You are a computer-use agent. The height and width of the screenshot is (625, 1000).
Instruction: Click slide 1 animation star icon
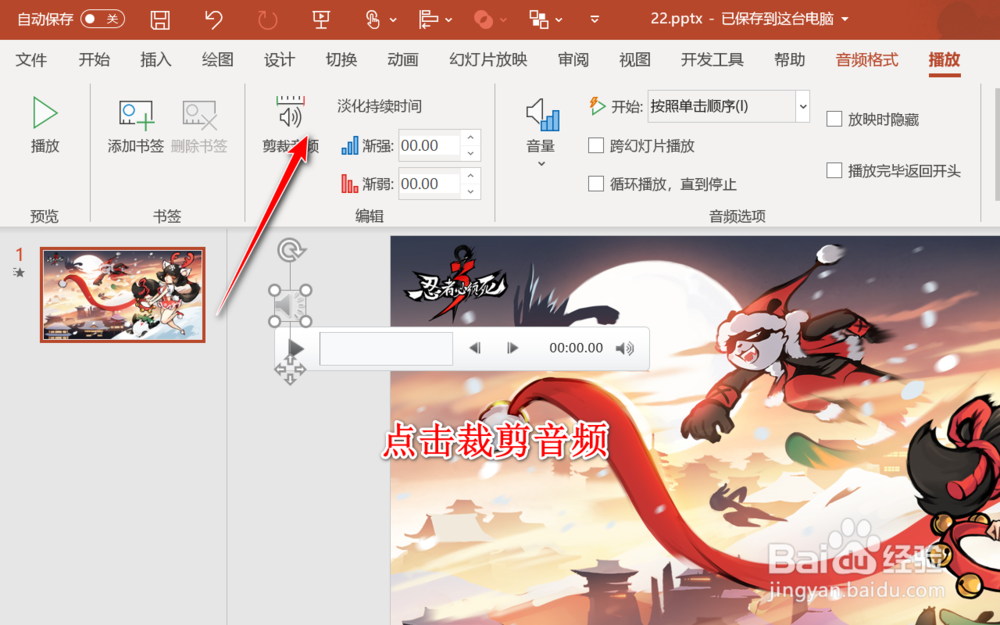(19, 273)
